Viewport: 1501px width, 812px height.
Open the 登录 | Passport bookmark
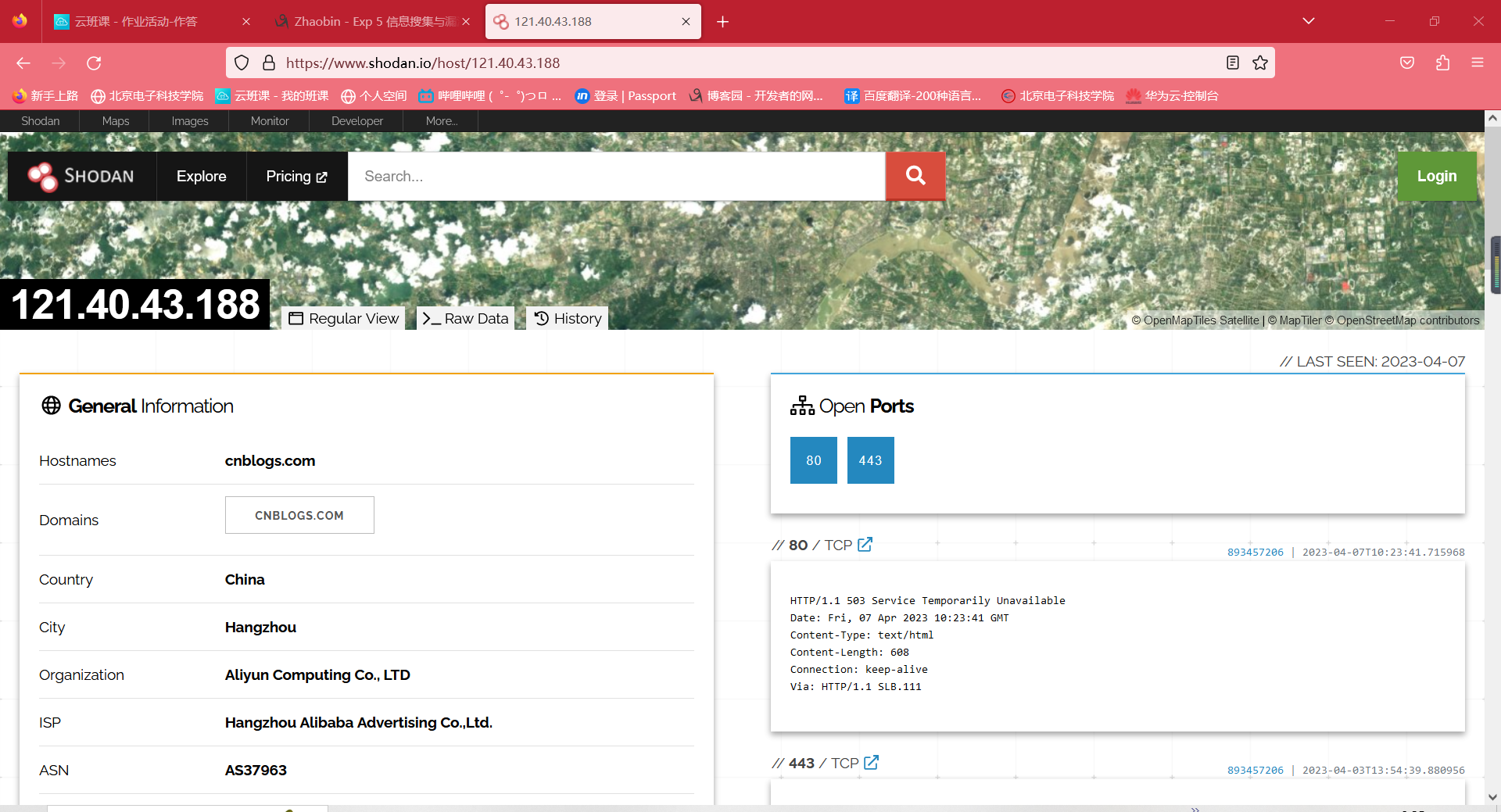(x=625, y=96)
